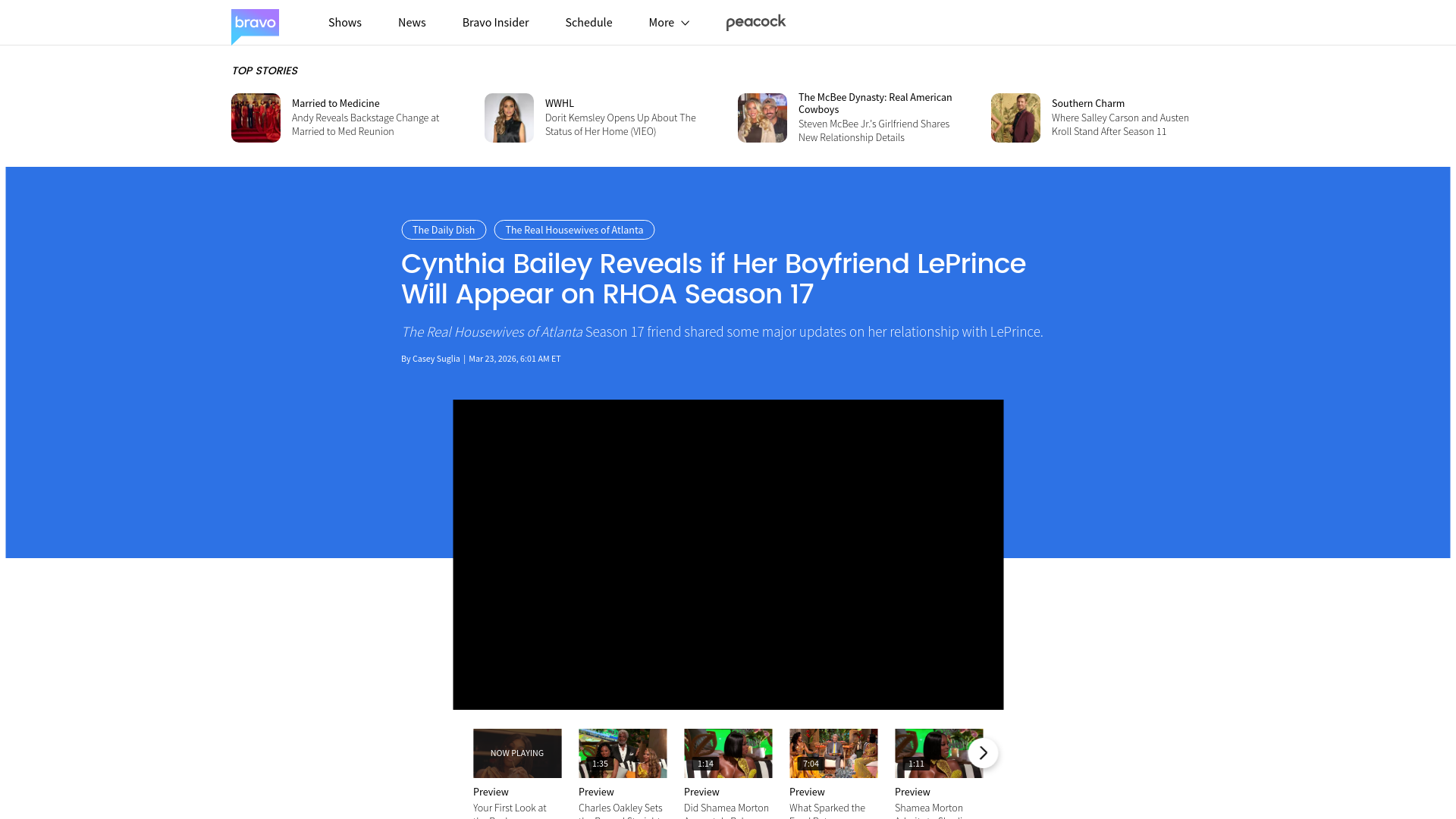Image resolution: width=1456 pixels, height=819 pixels.
Task: Click 'Did Shamea Morton' video title
Action: tap(726, 808)
